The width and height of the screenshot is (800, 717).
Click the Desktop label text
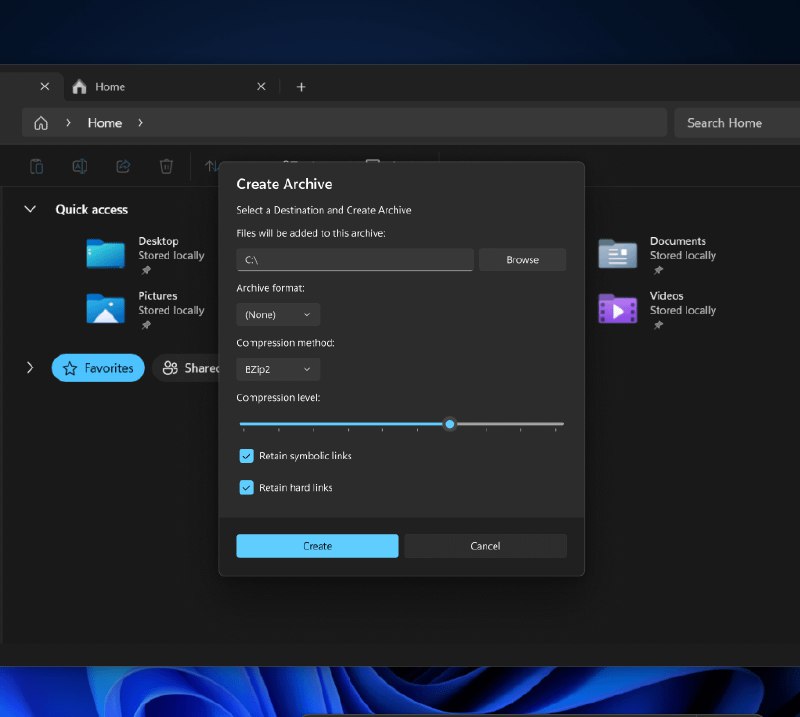coord(158,241)
